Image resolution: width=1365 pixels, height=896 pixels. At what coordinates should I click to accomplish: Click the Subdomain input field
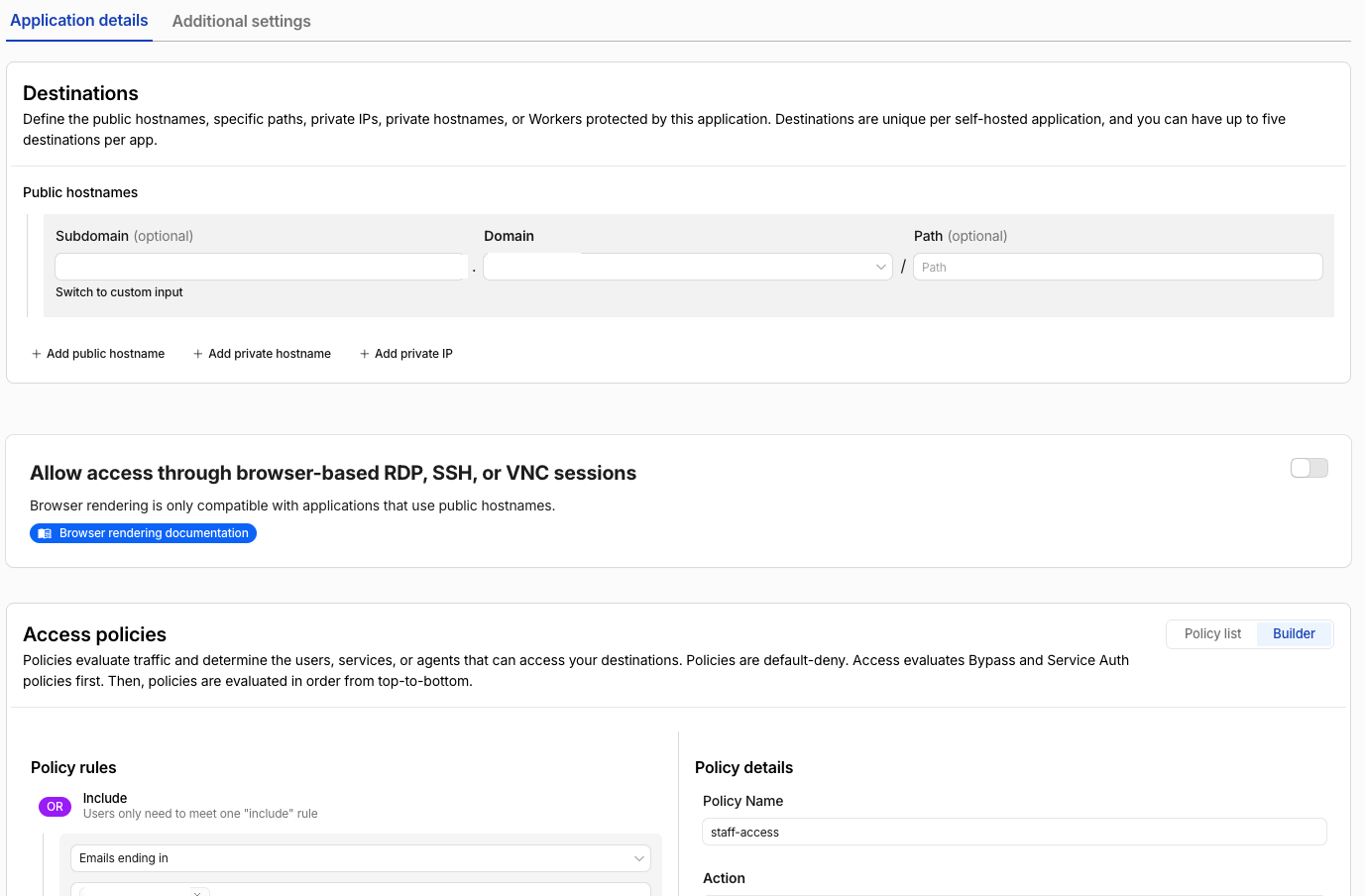(262, 267)
